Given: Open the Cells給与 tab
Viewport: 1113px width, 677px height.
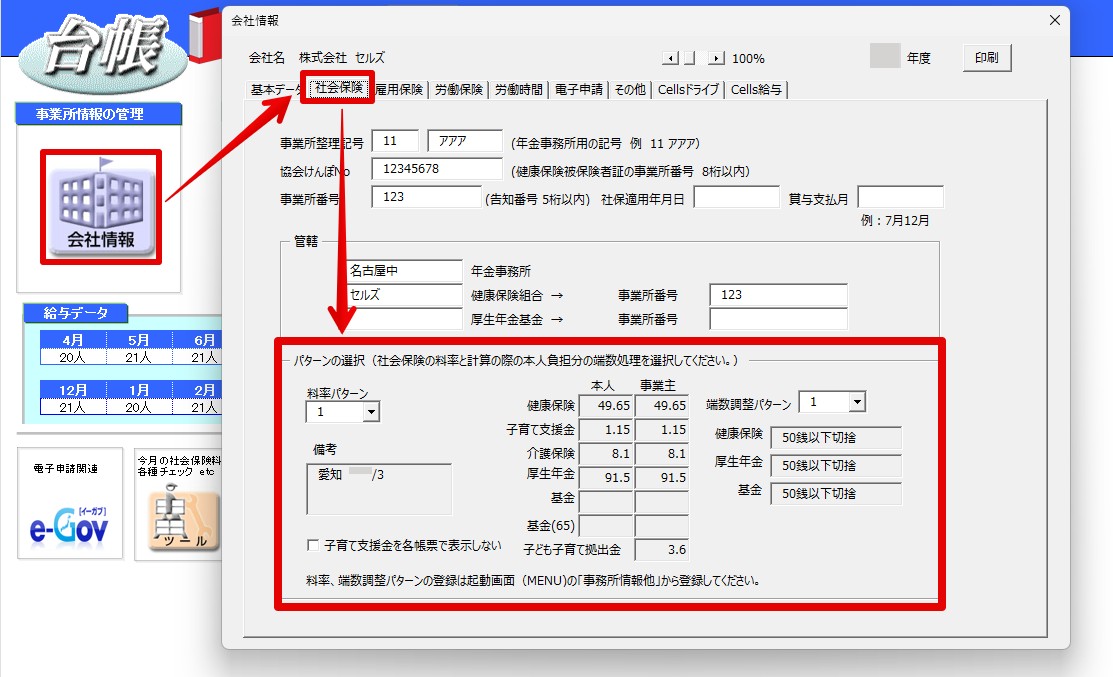Looking at the screenshot, I should [756, 89].
